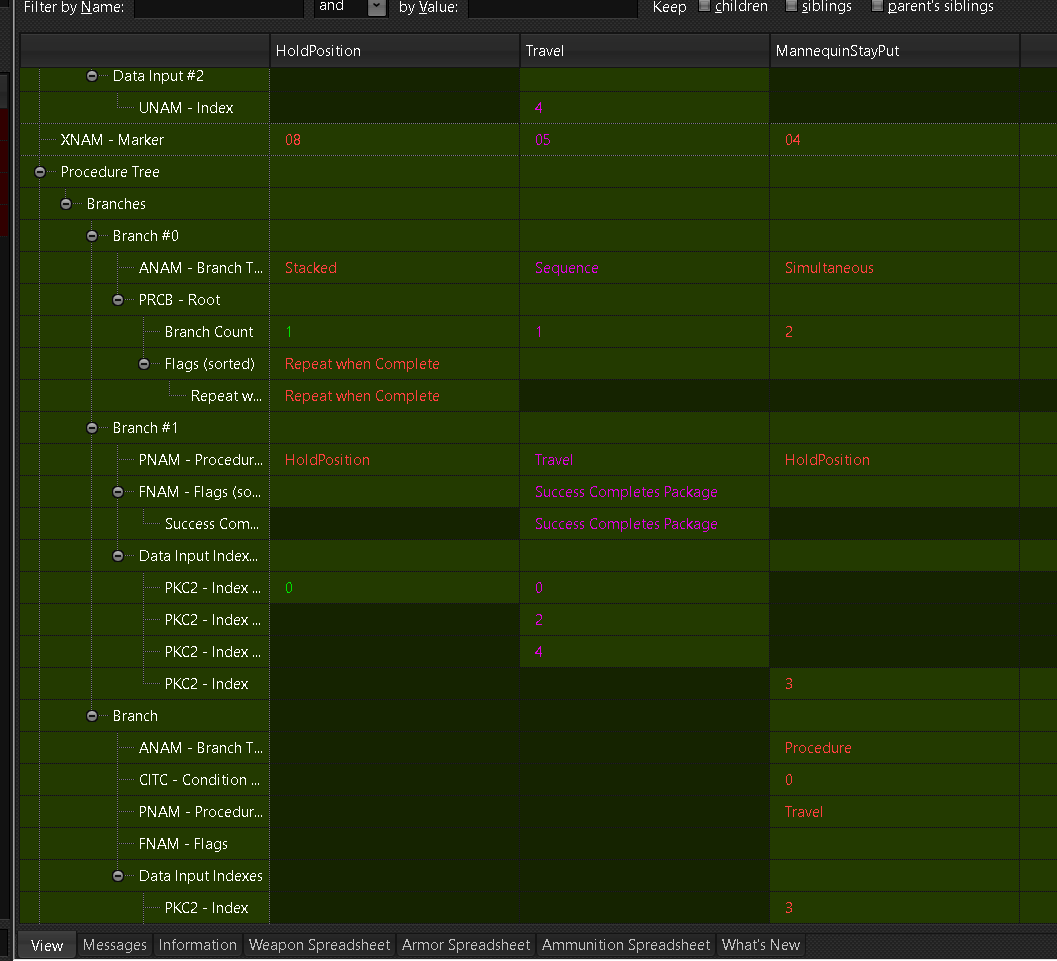
Task: Focus the Filter by Name field
Action: [x=219, y=8]
